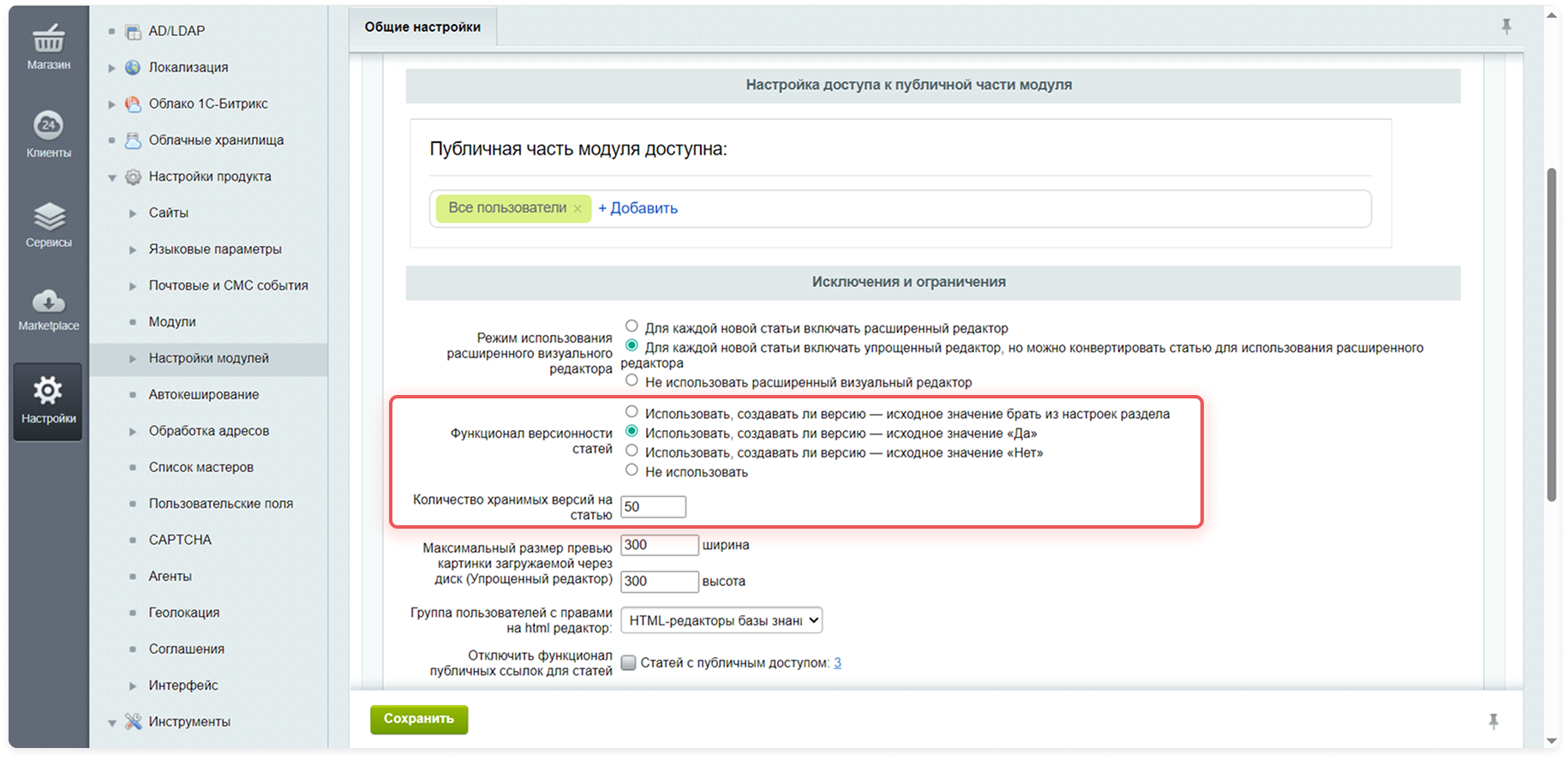Screen dimensions: 1568x760
Task: Click the pin icon next to the tab header
Action: point(1506,27)
